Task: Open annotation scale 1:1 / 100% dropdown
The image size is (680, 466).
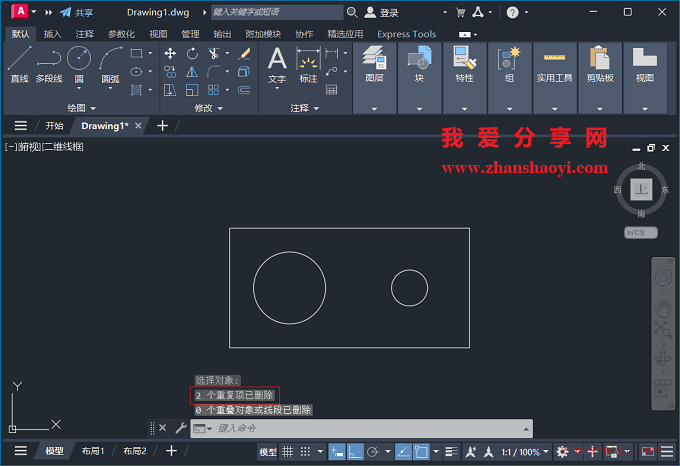Action: 525,452
